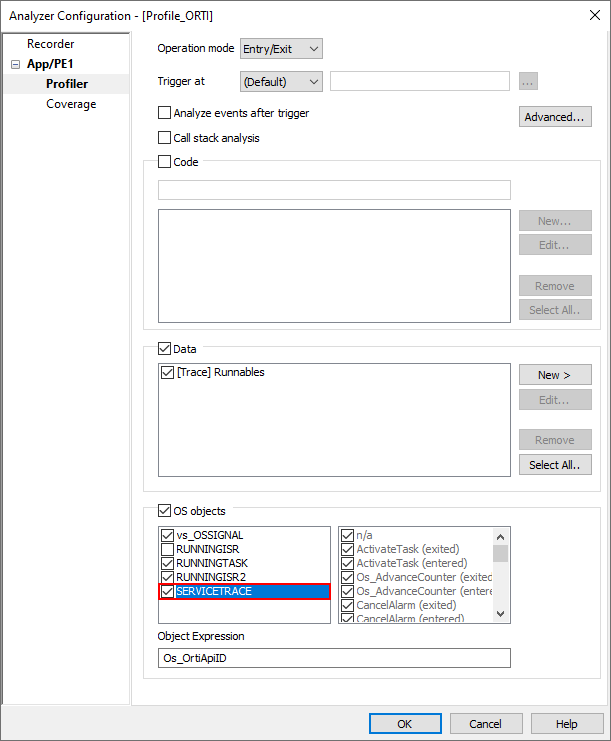Click the Object Expression input field
This screenshot has width=611, height=741.
tap(334, 657)
